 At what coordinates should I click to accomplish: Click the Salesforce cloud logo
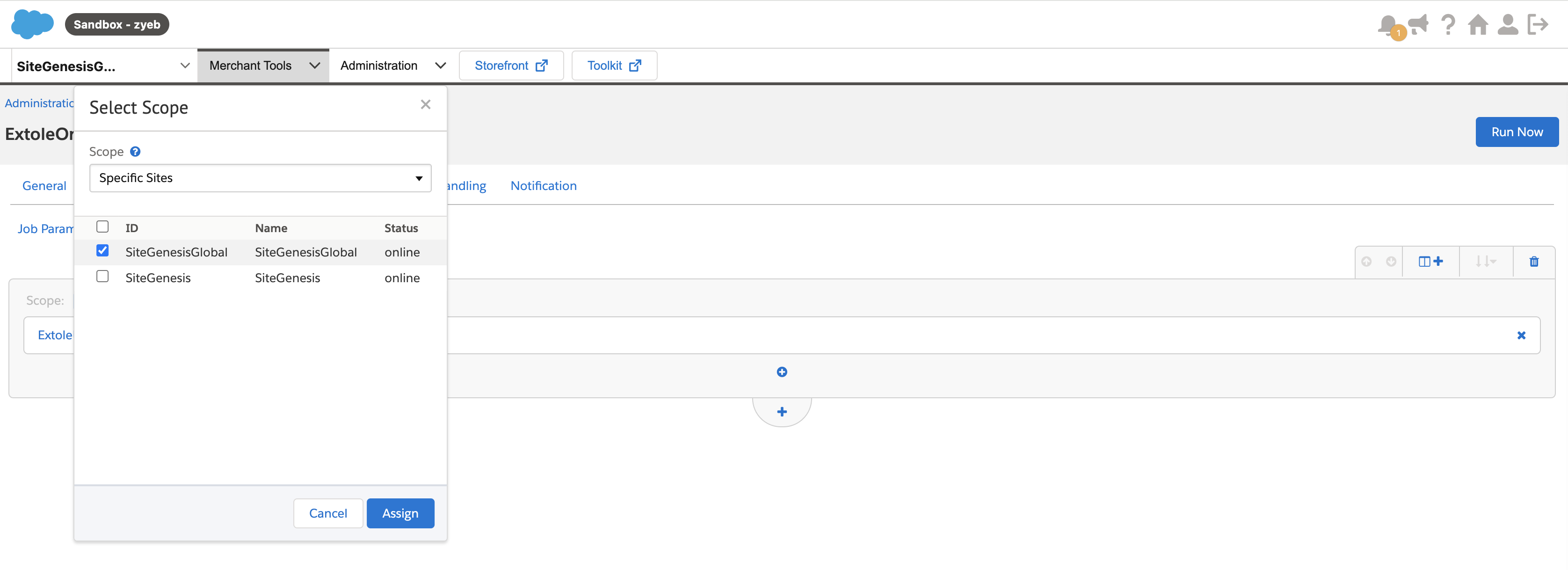coord(32,24)
